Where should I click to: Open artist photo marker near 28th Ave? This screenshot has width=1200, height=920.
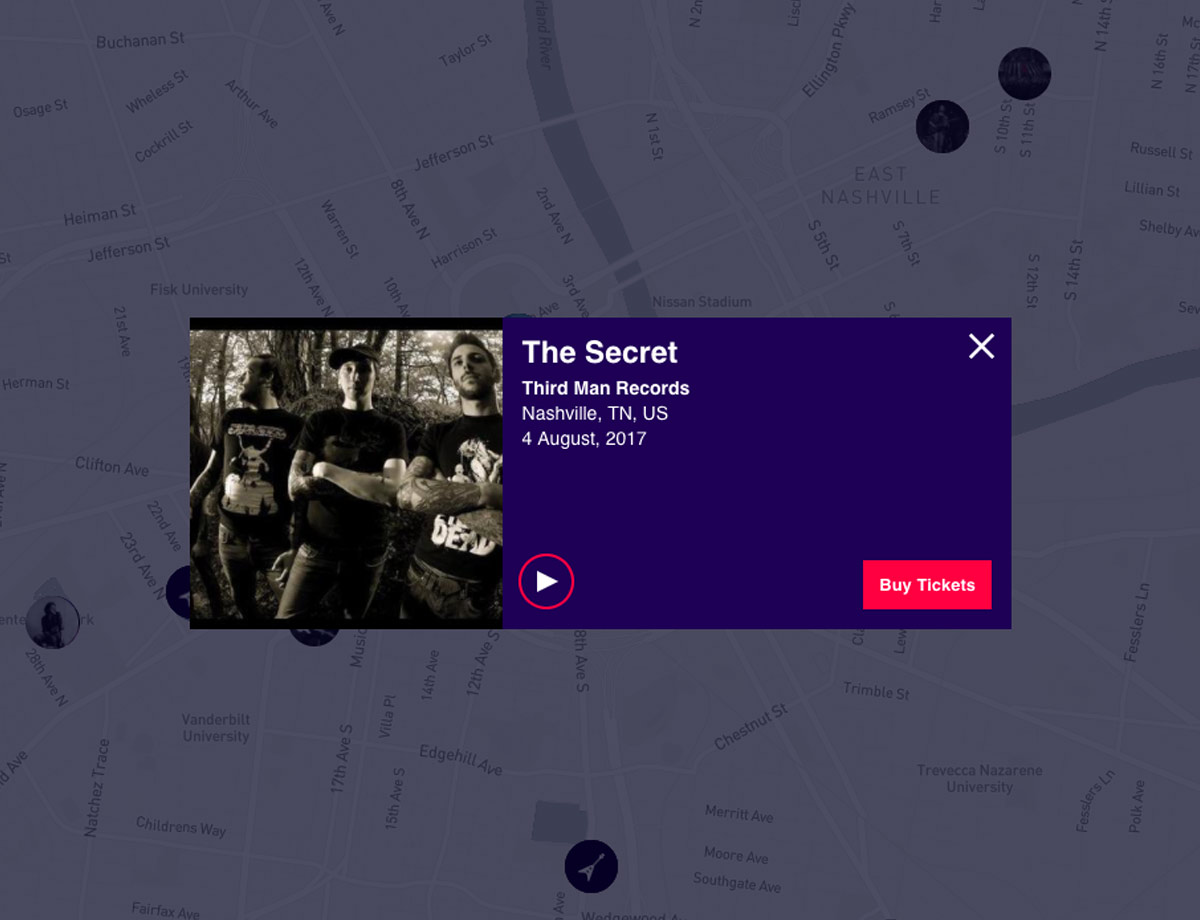[52, 622]
